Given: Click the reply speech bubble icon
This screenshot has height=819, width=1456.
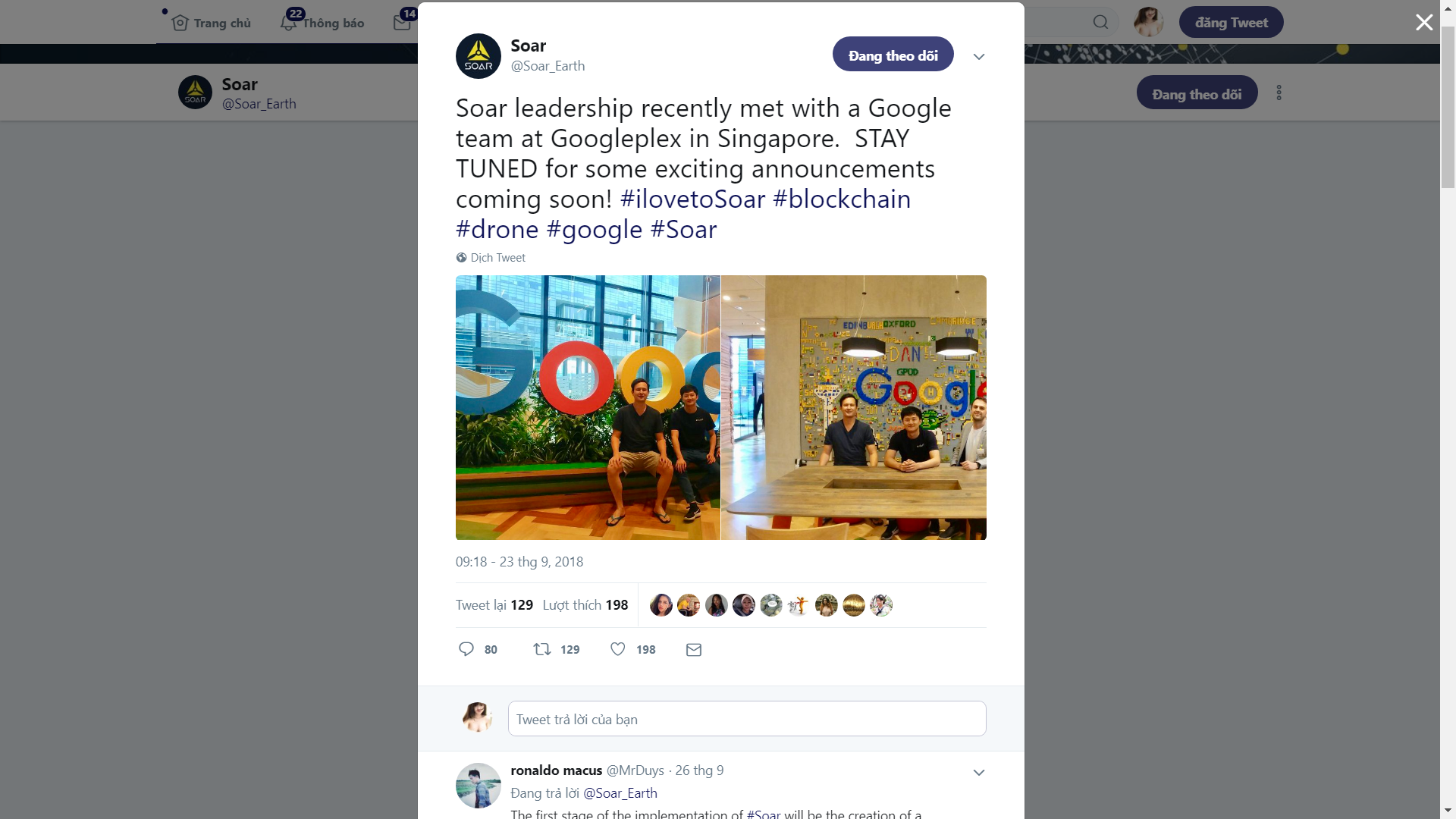Looking at the screenshot, I should [x=466, y=649].
